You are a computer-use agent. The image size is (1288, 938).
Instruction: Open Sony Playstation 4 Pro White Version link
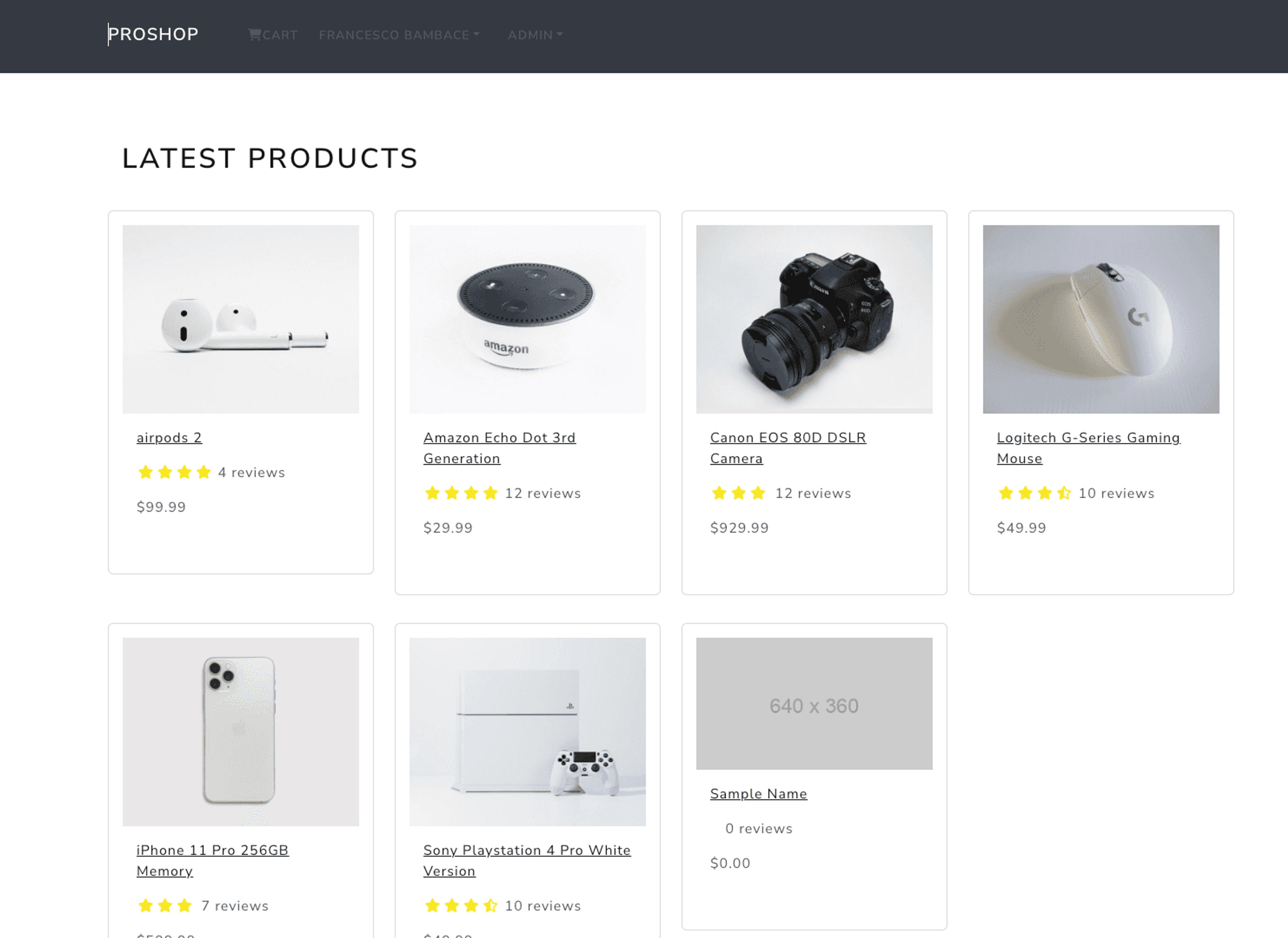click(x=527, y=860)
